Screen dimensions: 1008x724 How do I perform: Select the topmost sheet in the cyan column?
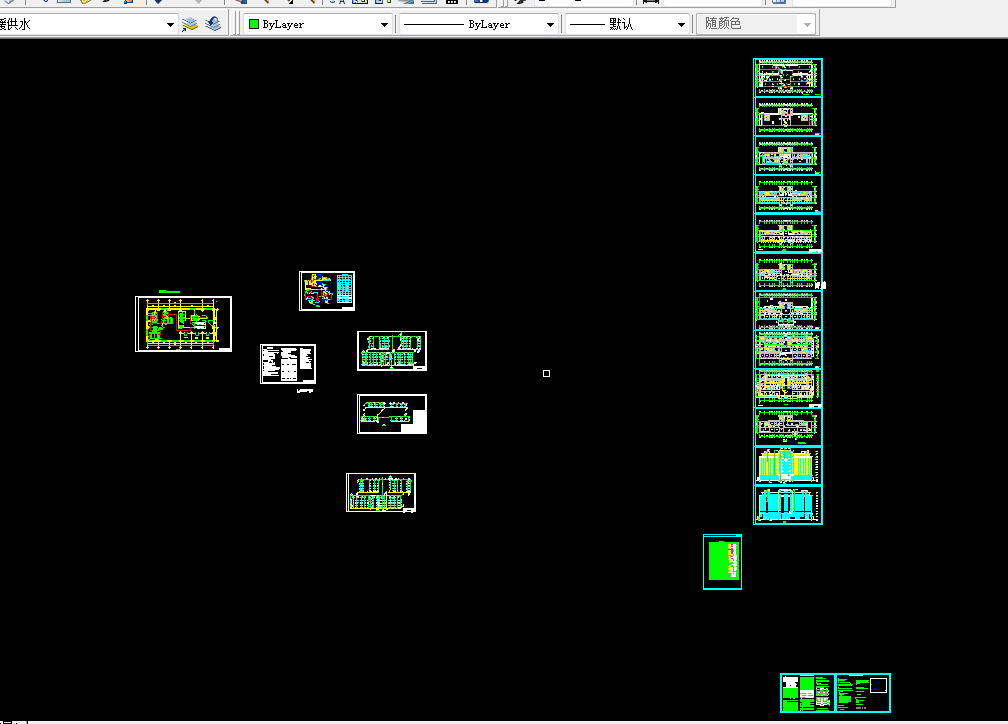click(788, 78)
